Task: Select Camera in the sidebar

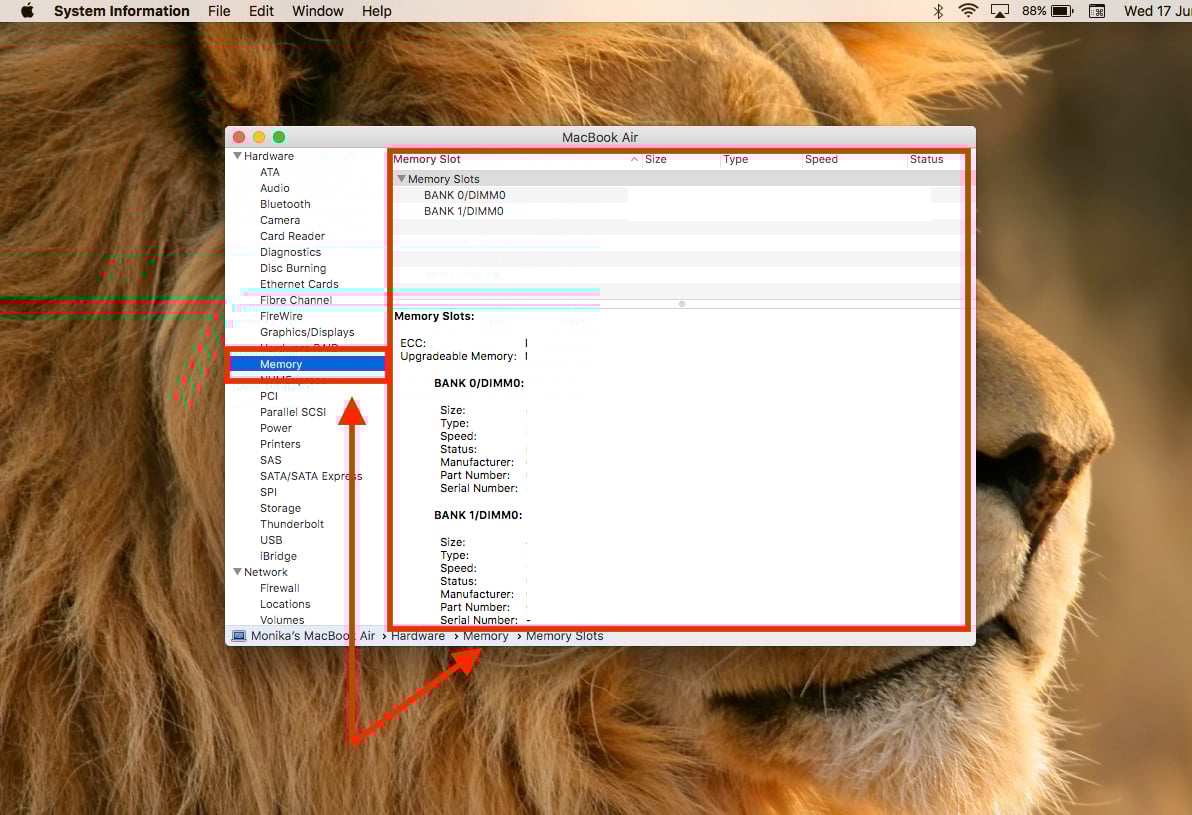Action: [280, 220]
